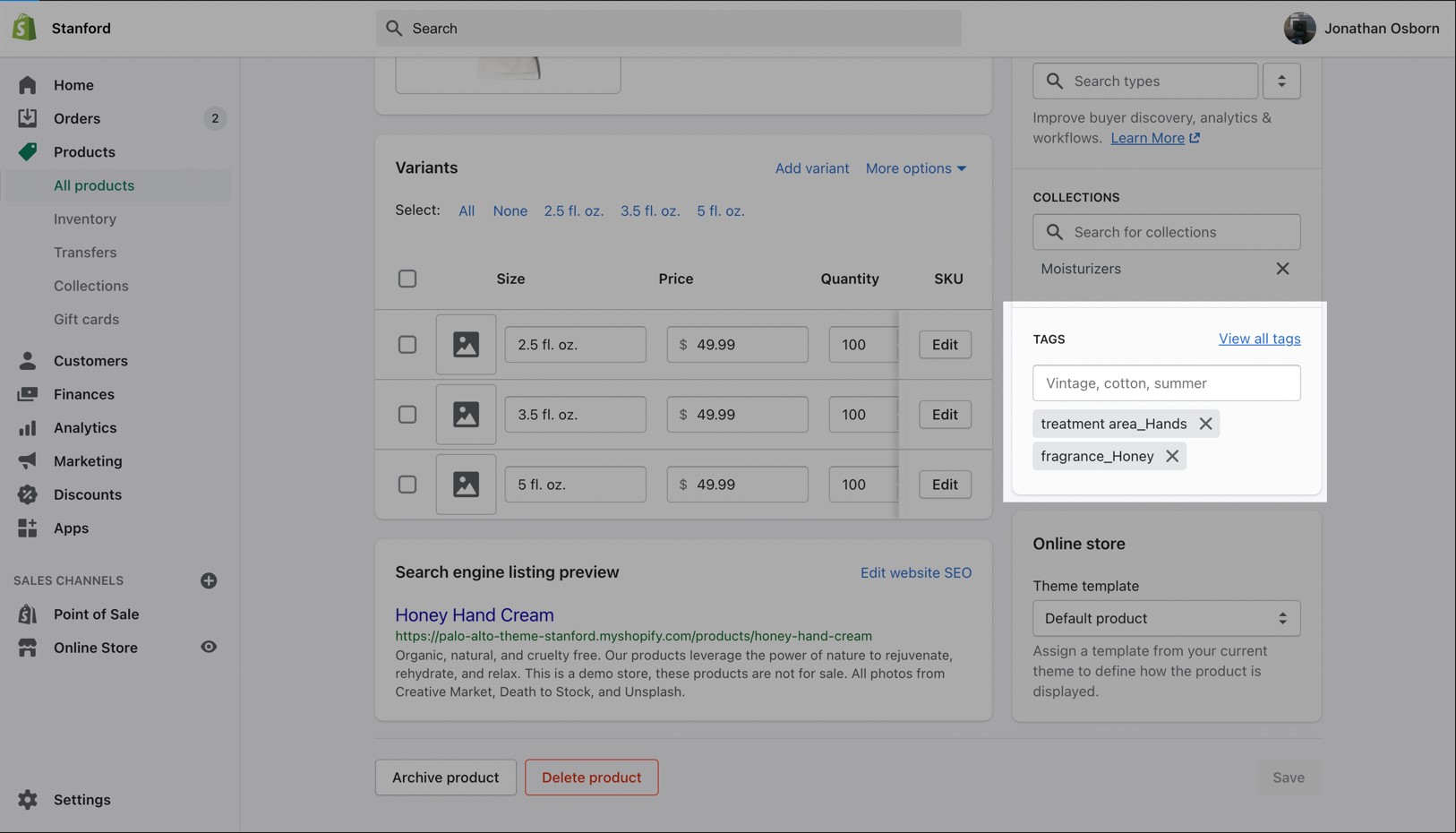Tick the 5 fl. oz. variant checkbox

coord(407,485)
